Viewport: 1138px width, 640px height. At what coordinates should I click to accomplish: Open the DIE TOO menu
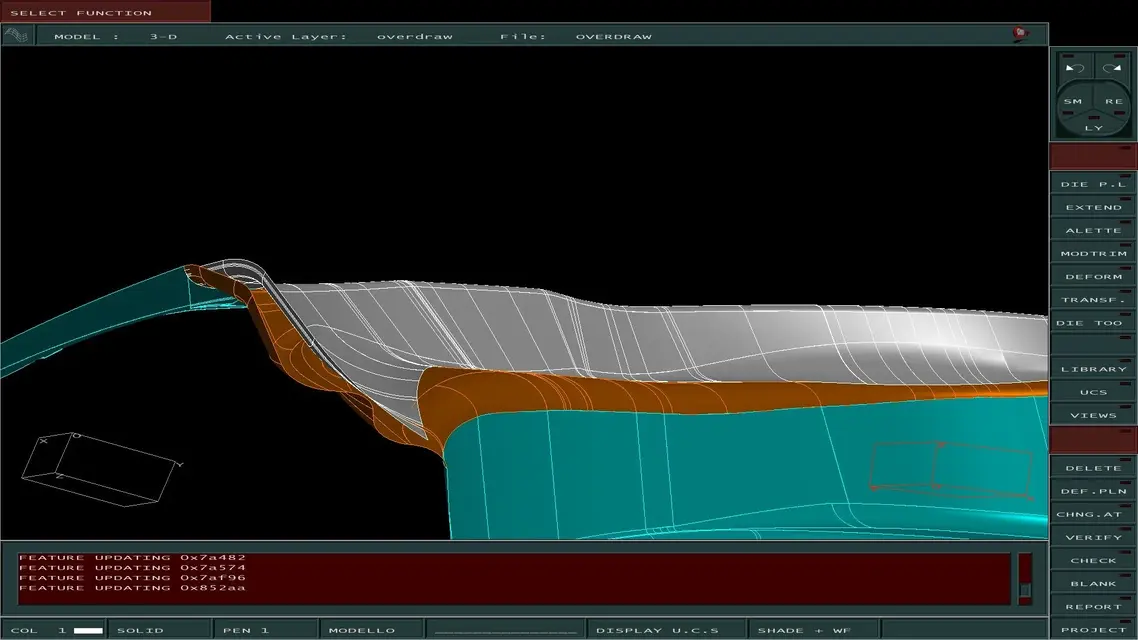coord(1093,323)
